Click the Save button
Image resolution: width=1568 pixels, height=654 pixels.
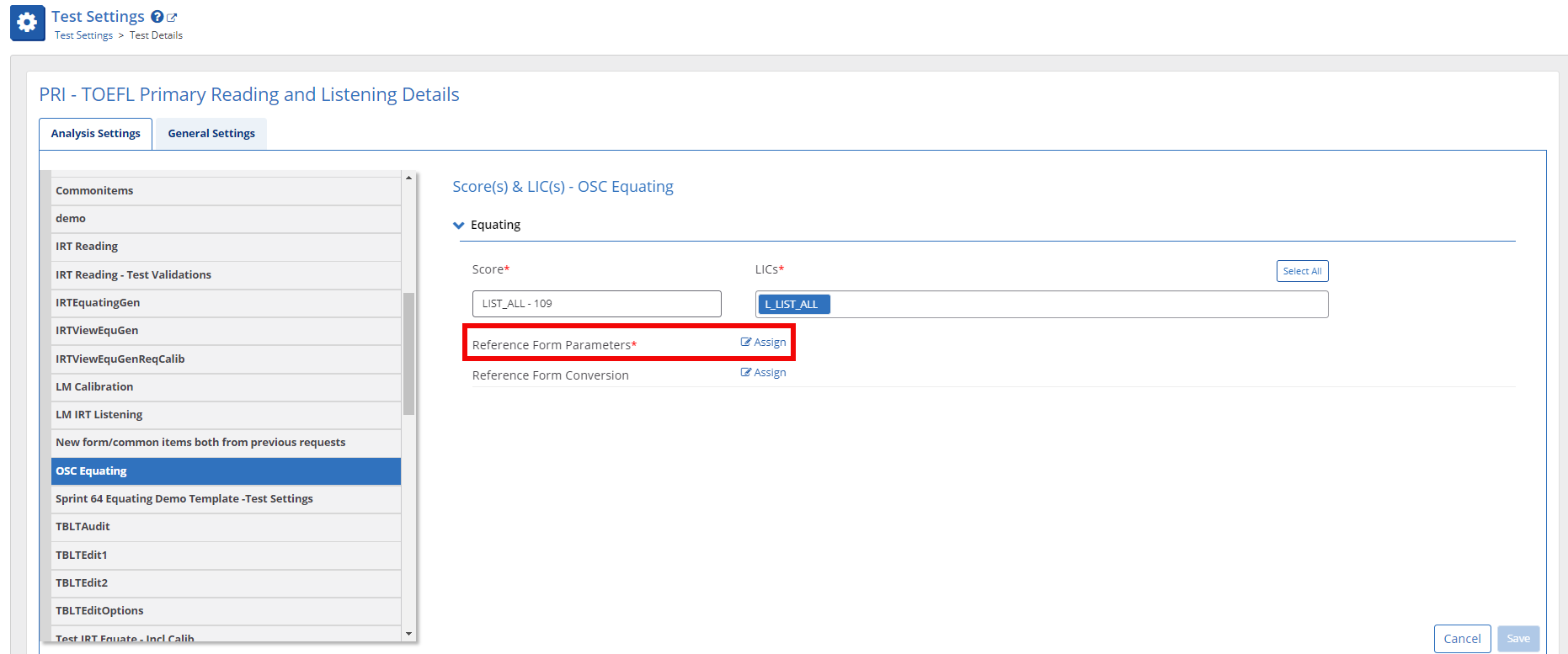1518,639
